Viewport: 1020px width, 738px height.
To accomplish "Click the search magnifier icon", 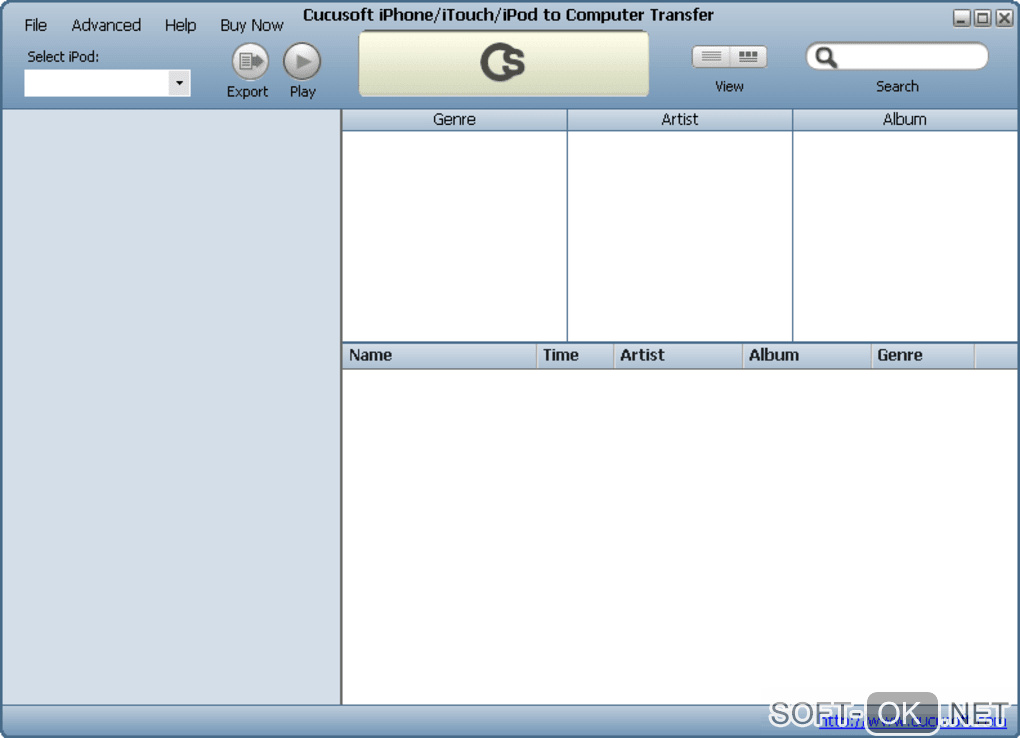I will (x=825, y=57).
